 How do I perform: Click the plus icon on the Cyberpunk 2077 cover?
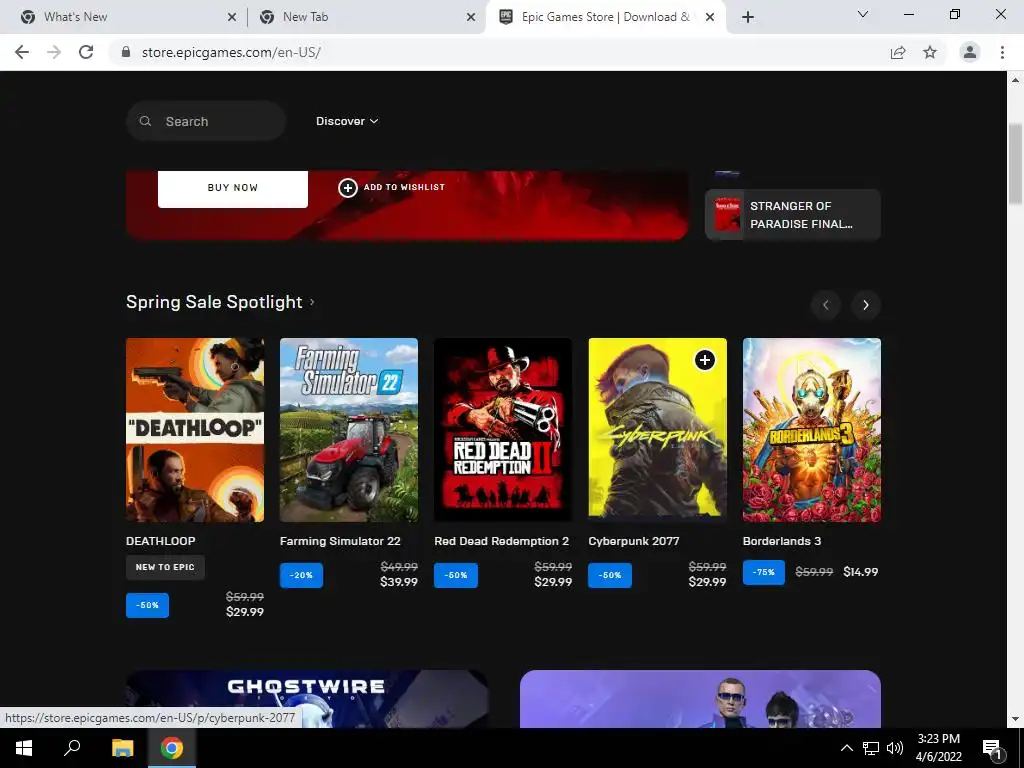[705, 360]
